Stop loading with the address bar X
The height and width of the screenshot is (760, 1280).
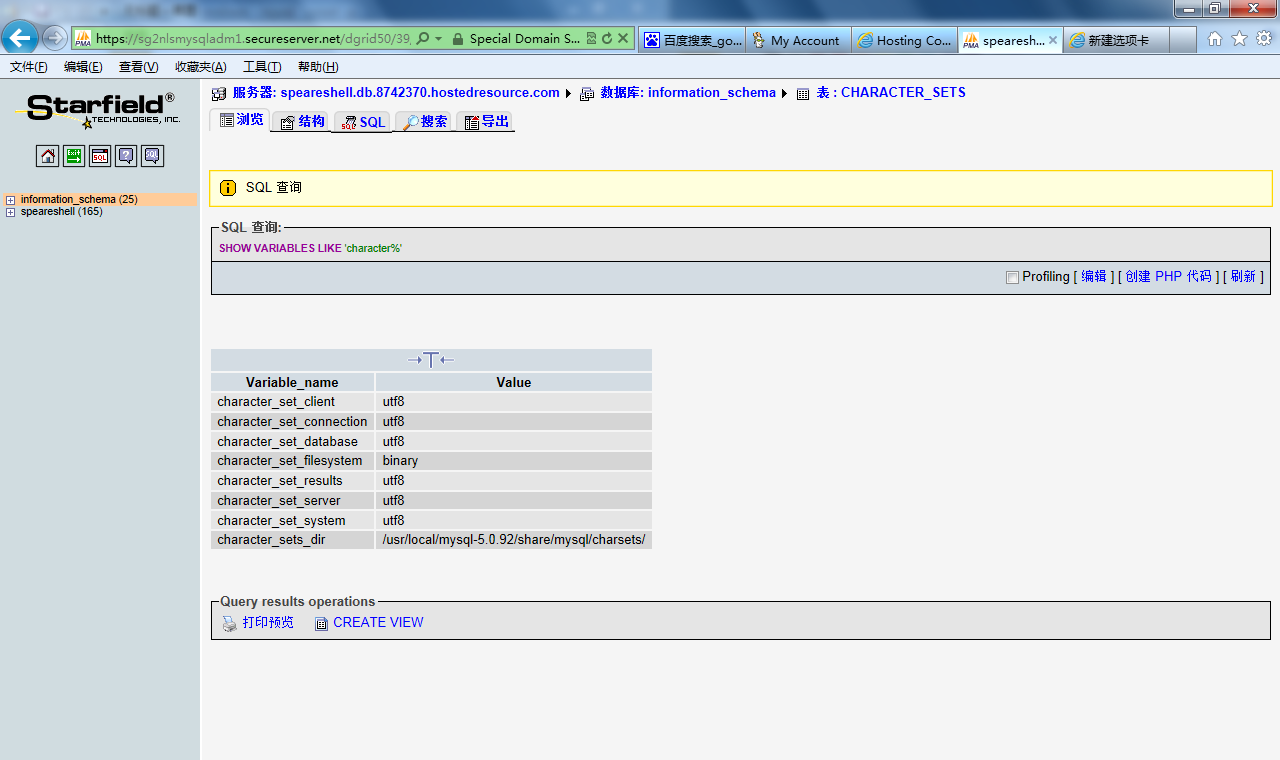623,39
